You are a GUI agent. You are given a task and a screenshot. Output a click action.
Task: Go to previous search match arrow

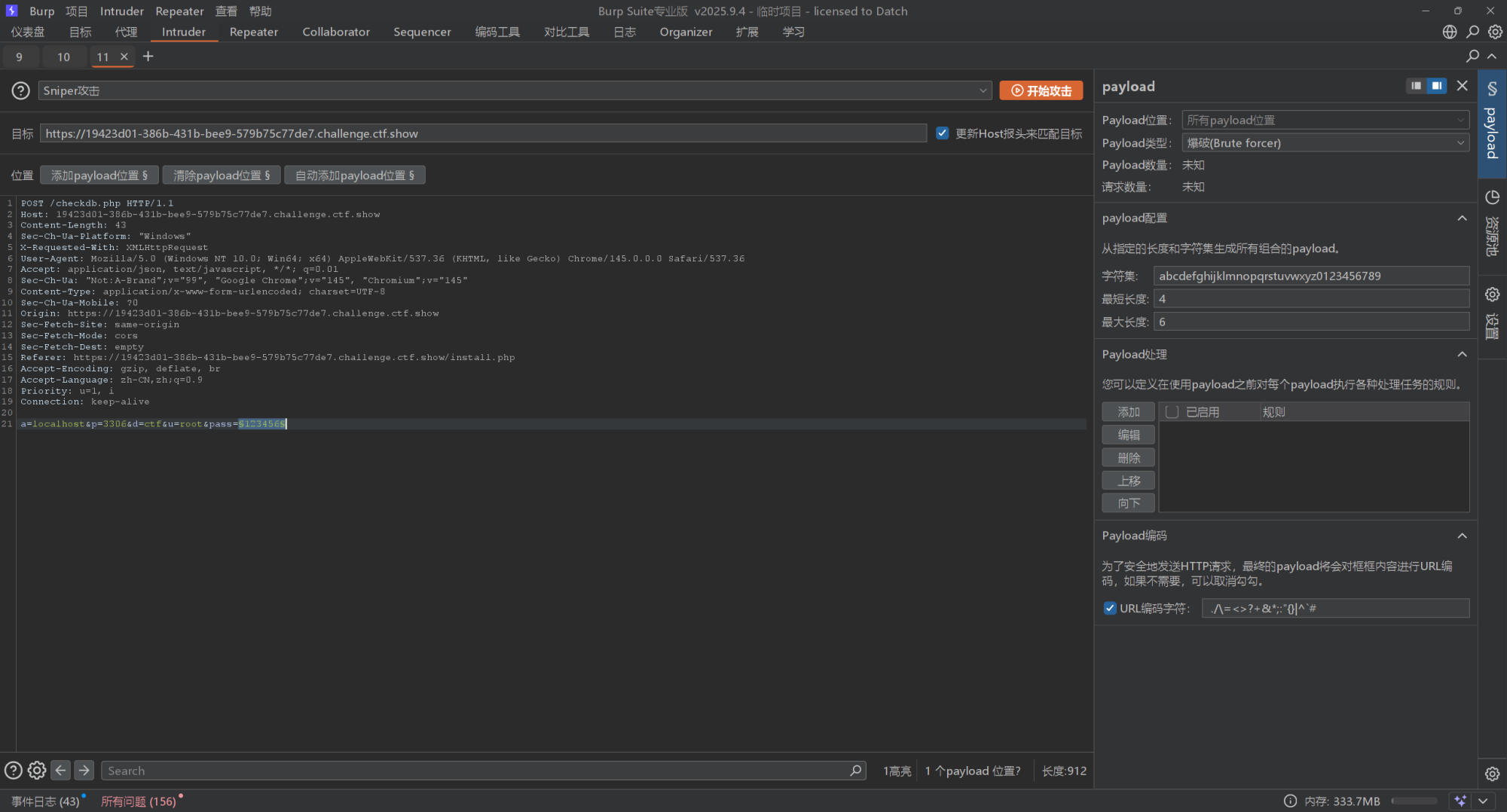pyautogui.click(x=60, y=770)
